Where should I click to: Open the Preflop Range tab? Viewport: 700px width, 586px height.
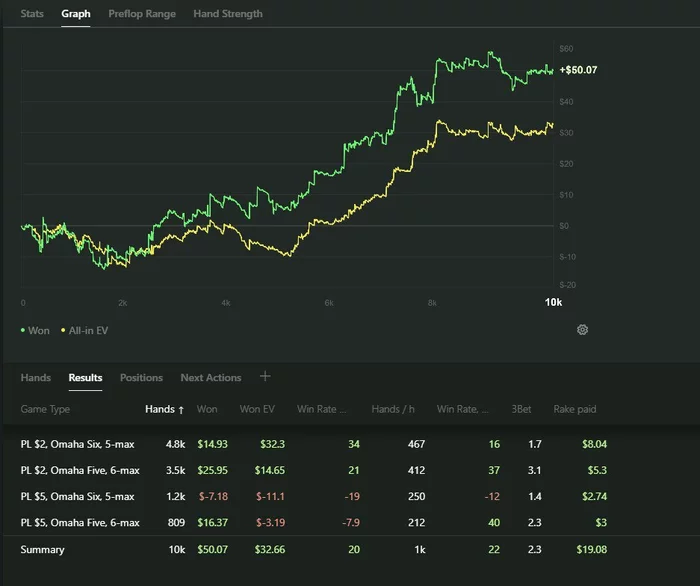coord(140,14)
